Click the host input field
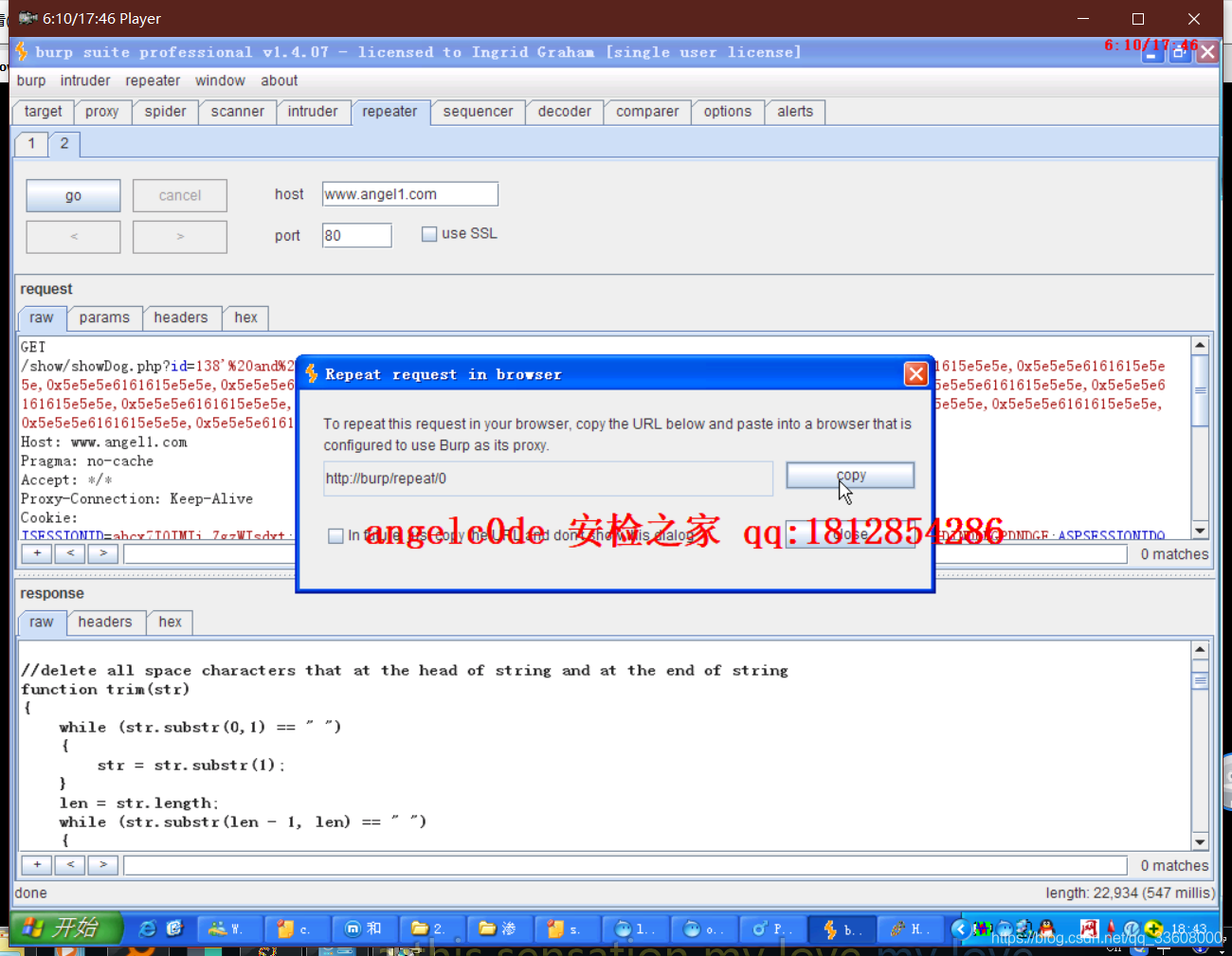 (410, 194)
